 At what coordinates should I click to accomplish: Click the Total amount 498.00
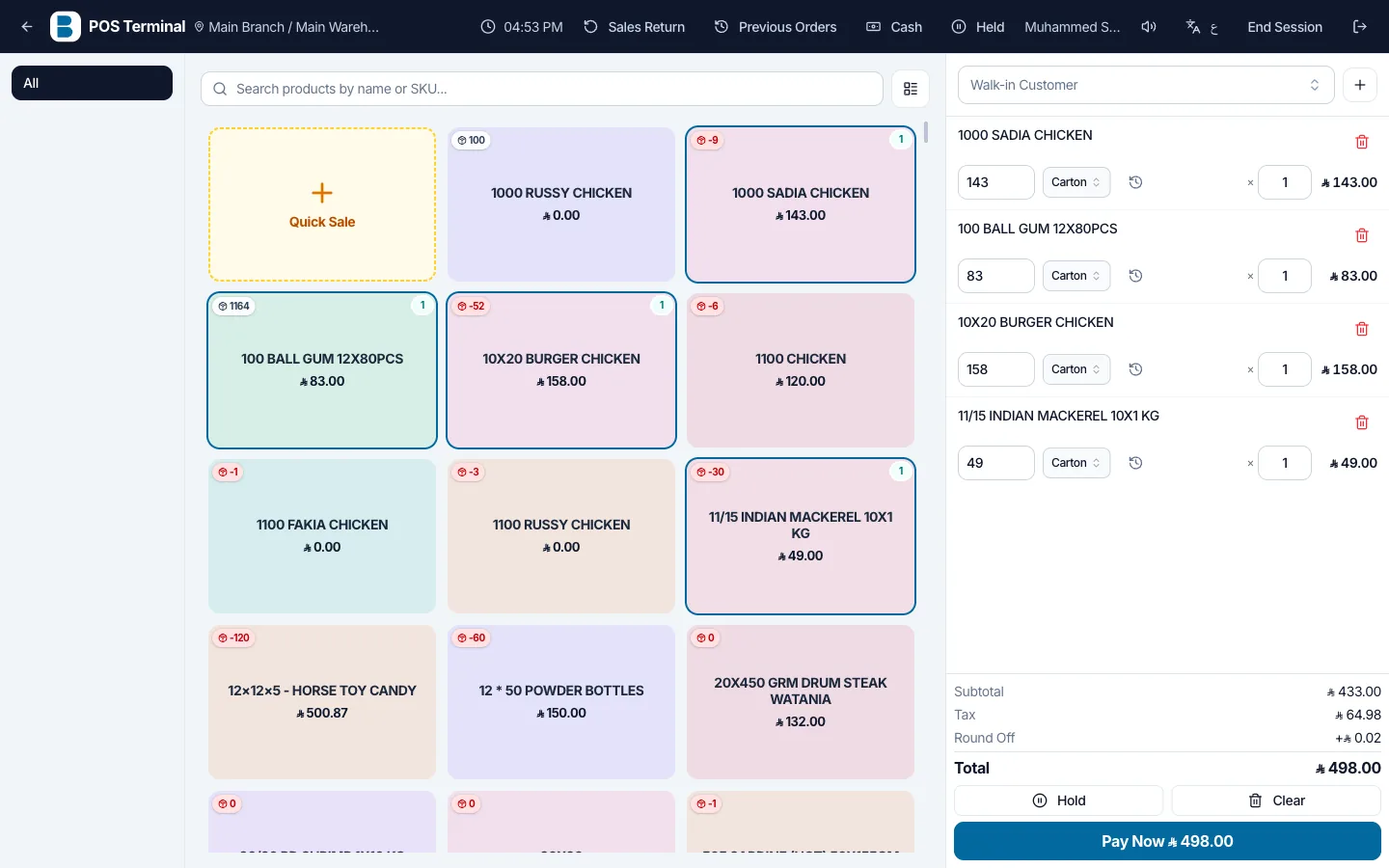[x=1348, y=768]
